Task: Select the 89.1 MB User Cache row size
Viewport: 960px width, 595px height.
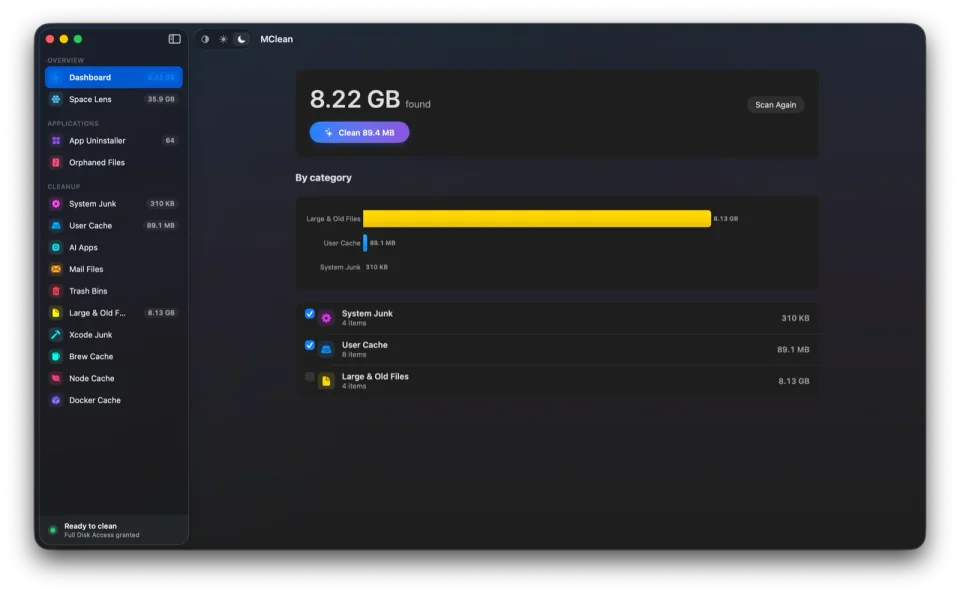Action: tap(793, 350)
